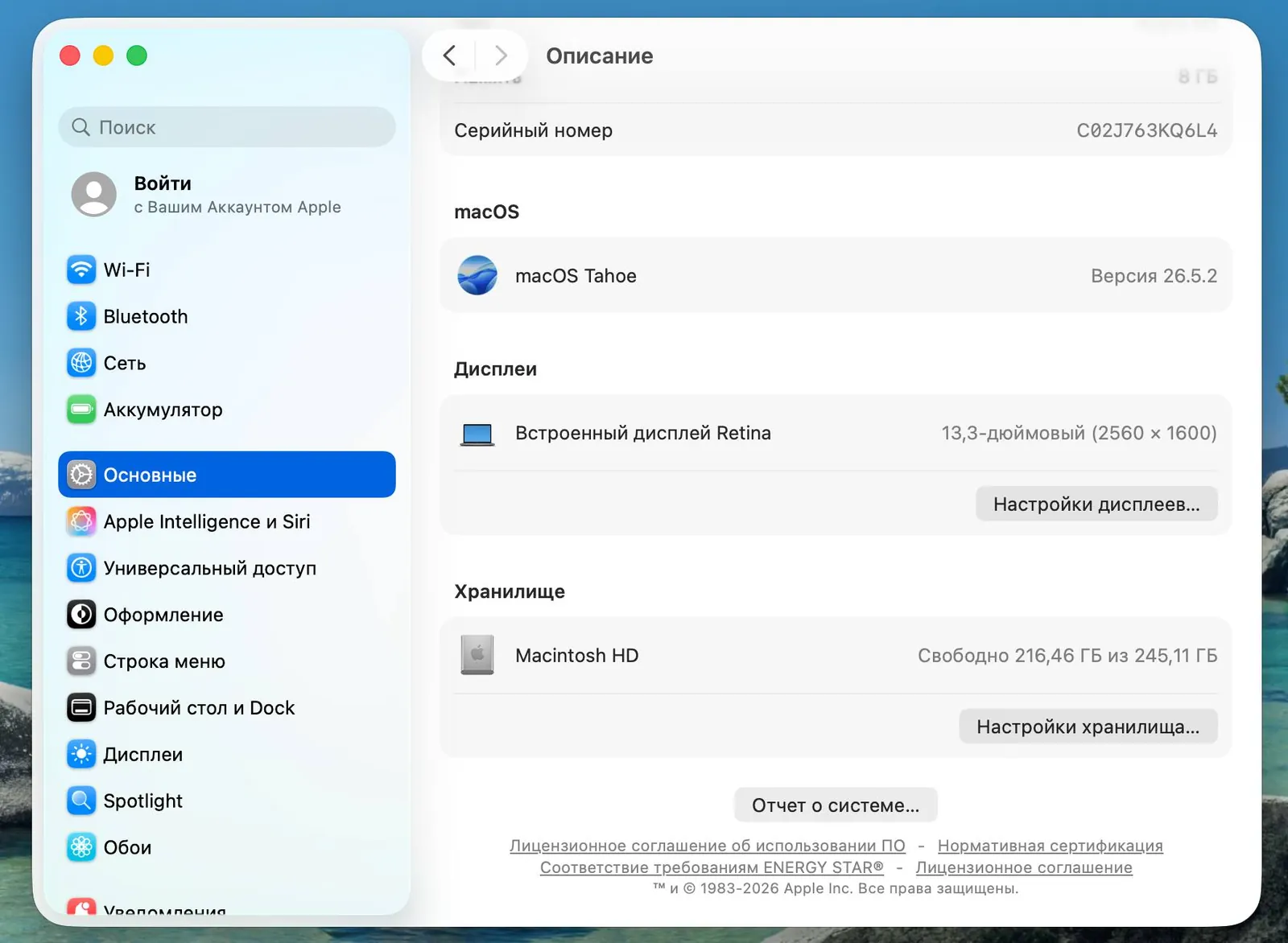Select the Оформление sidebar label

[163, 615]
